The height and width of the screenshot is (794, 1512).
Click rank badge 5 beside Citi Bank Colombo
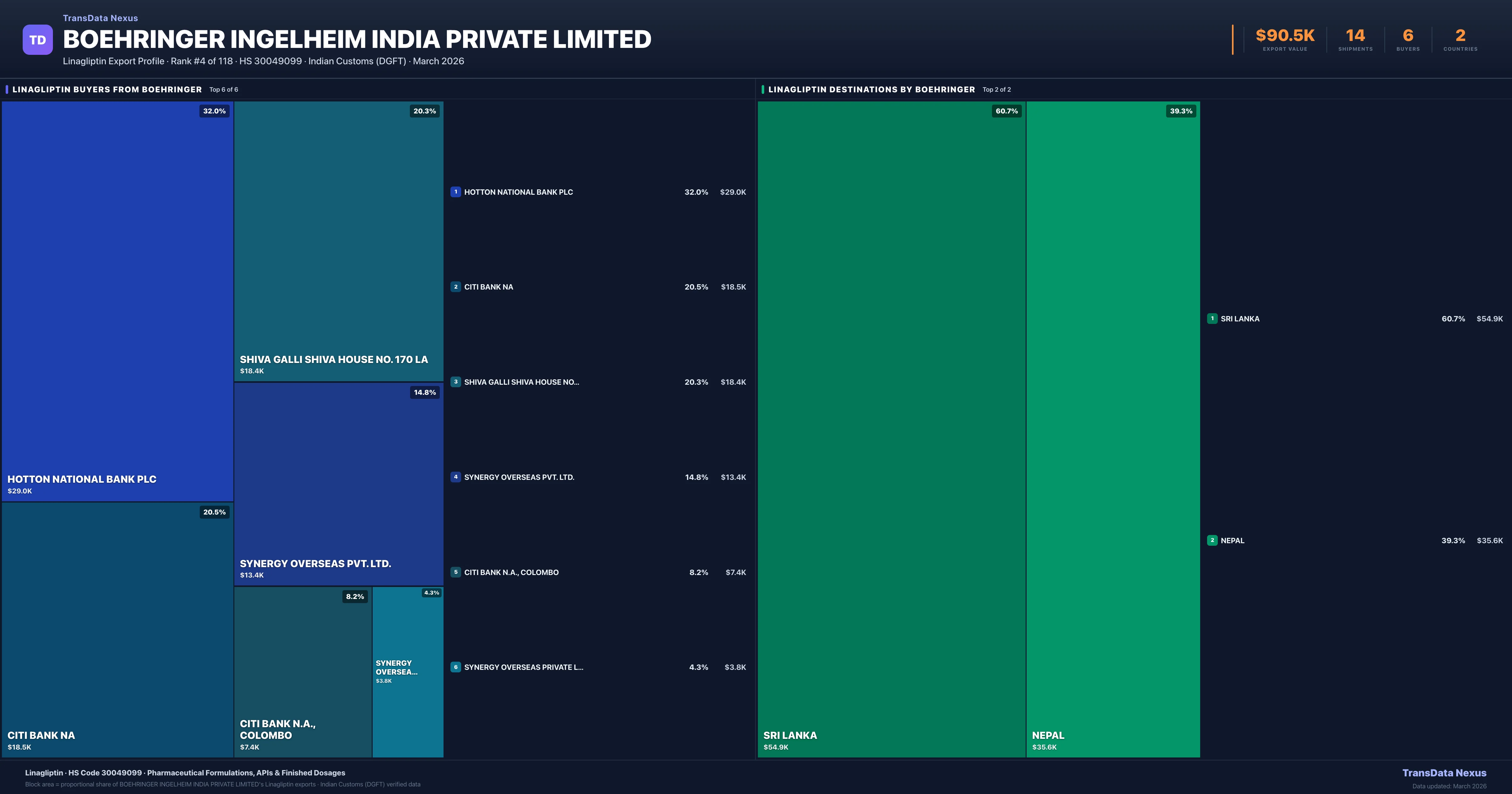455,572
